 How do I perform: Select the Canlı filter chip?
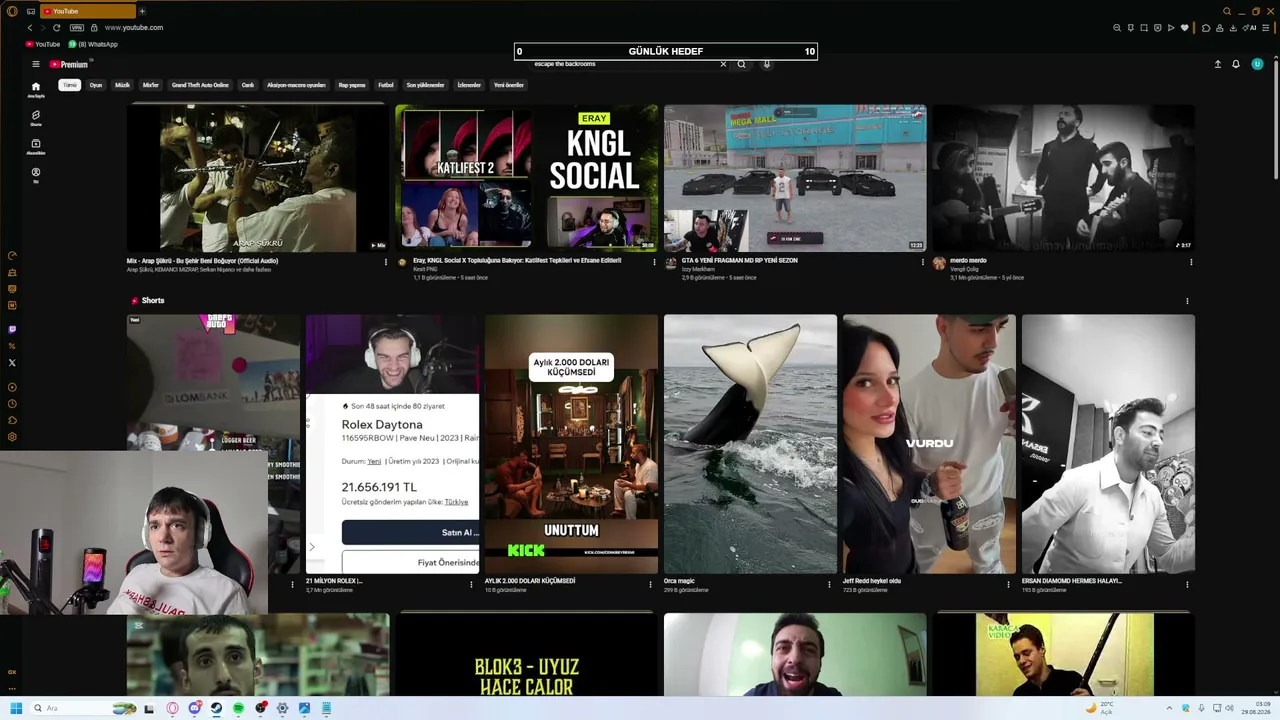248,85
